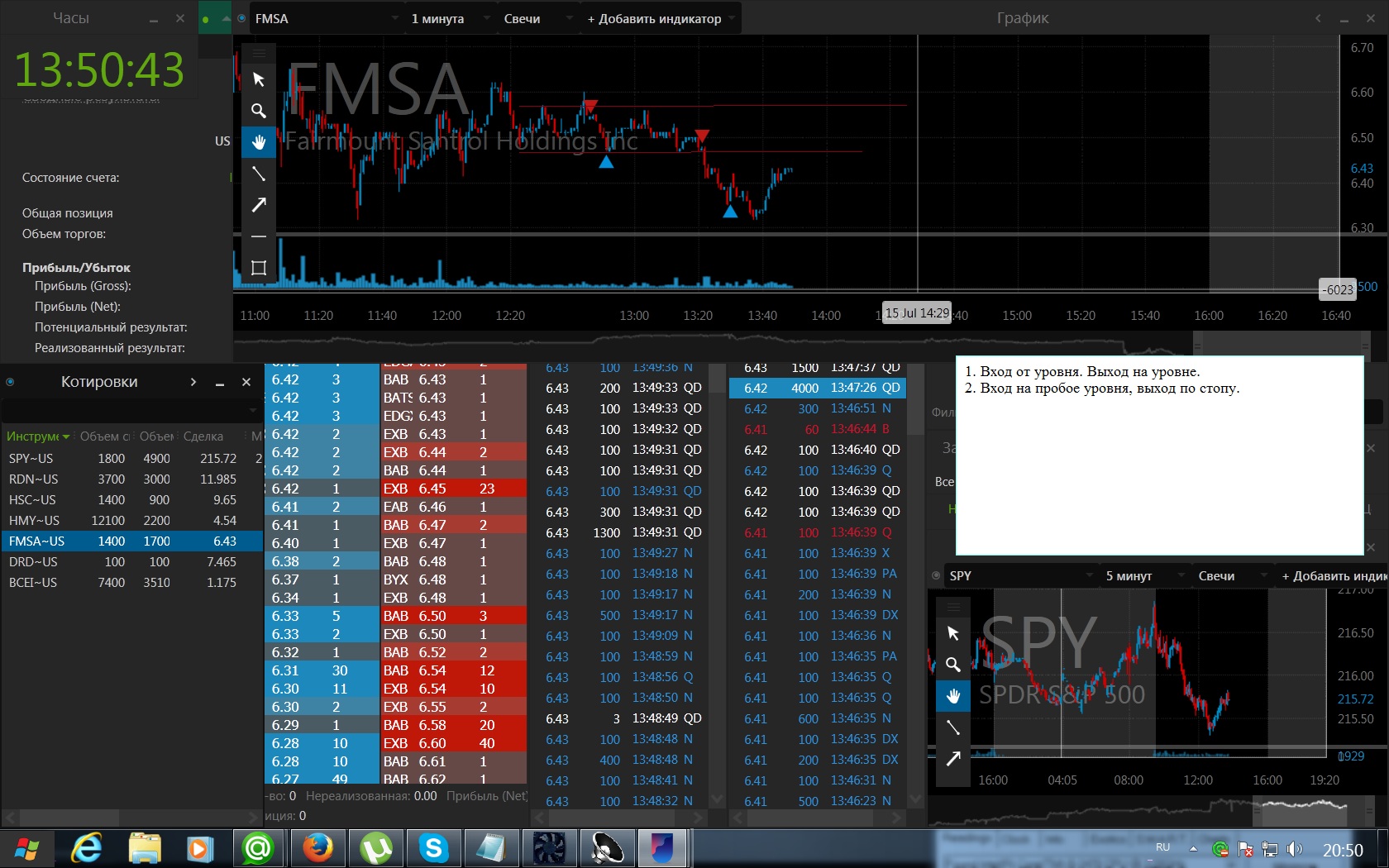Open Internet Explorer from the taskbar
1389x868 pixels.
click(x=87, y=848)
